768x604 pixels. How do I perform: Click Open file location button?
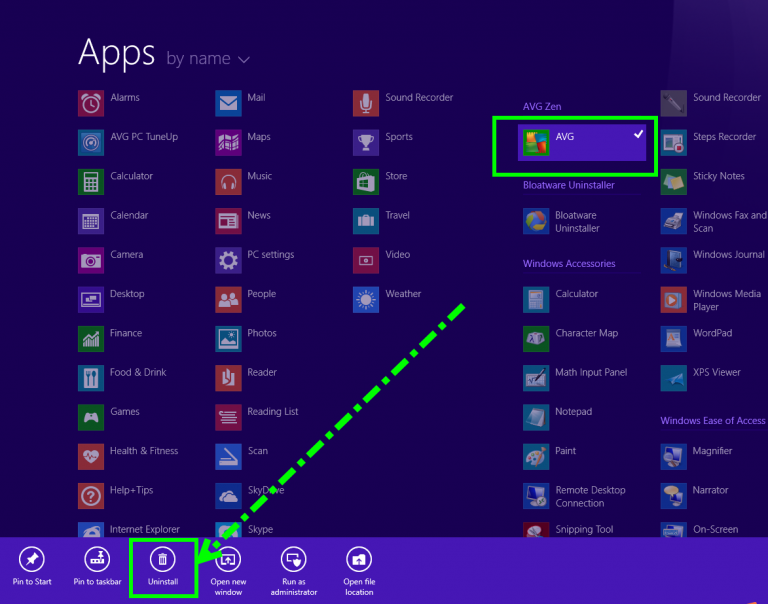click(359, 571)
